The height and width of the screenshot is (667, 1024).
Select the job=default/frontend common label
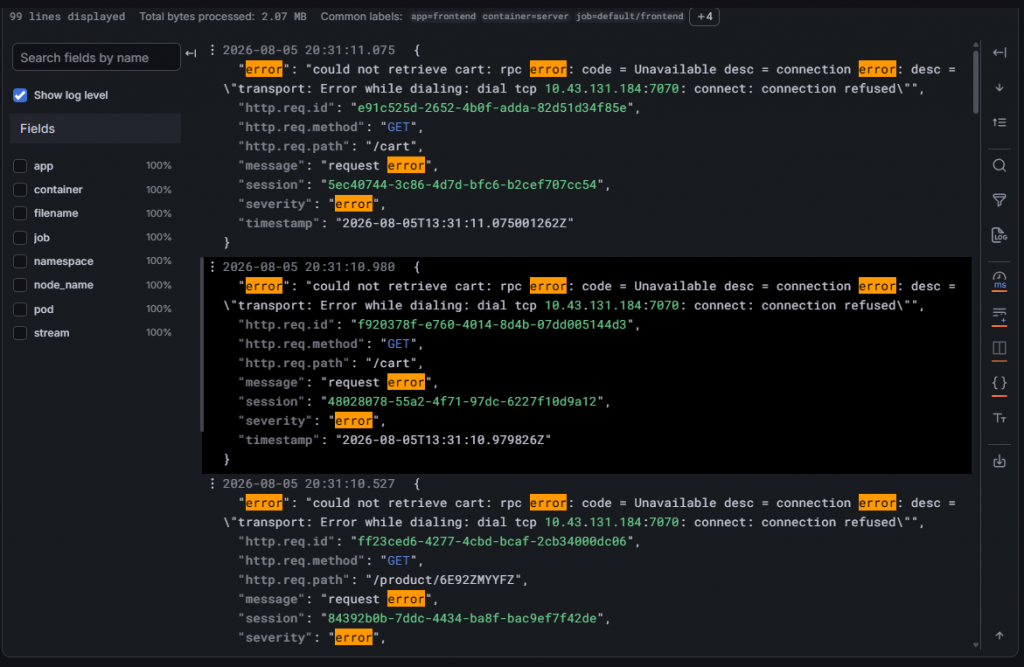coord(630,16)
